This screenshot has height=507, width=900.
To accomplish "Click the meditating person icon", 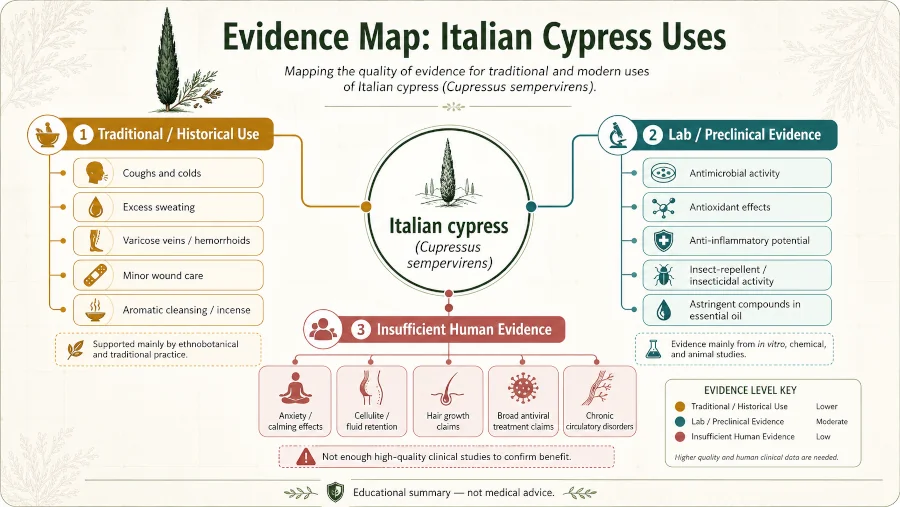I will 295,389.
